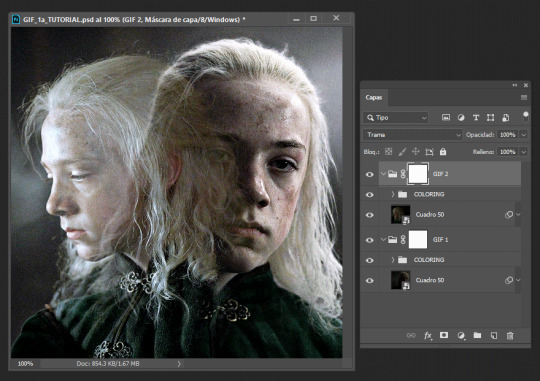The width and height of the screenshot is (540, 381).
Task: Minimize the GIF_1a_TUTORIAL.psd document window
Action: [296, 19]
